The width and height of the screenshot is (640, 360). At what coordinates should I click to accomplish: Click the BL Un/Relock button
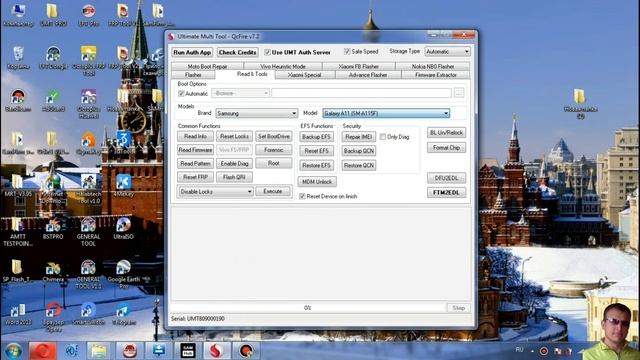[446, 133]
